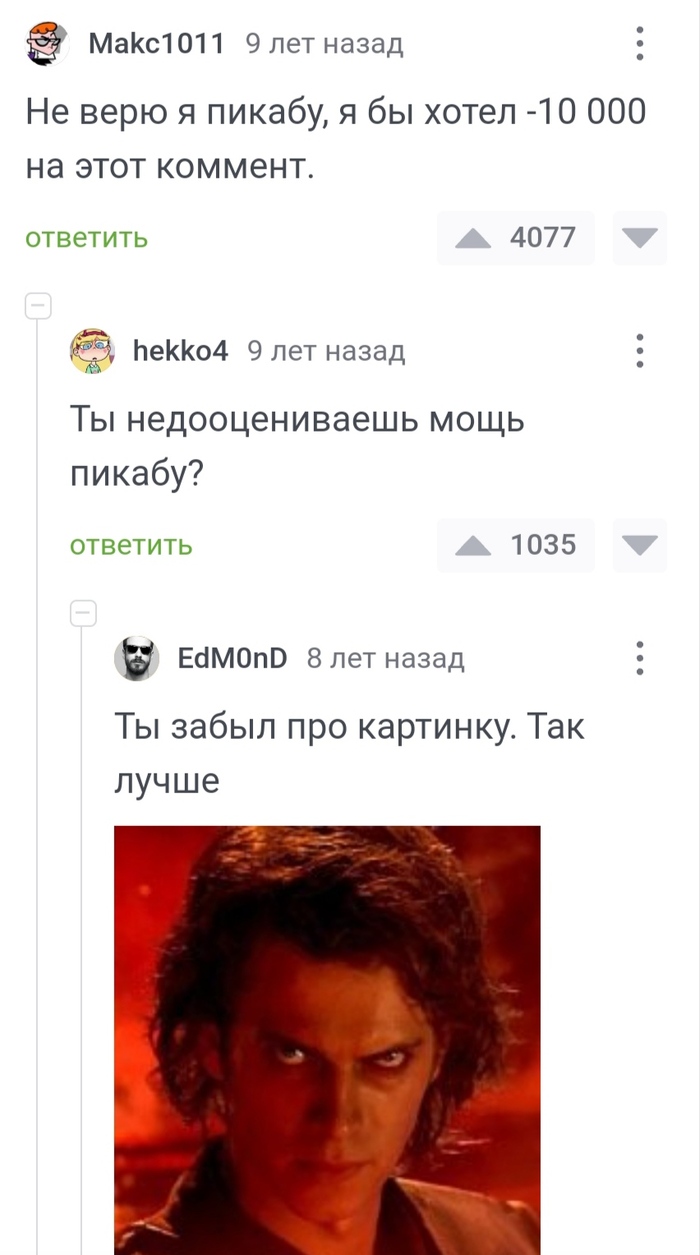Click '8 лет назад' timestamp on EdM0nD's comment
The height and width of the screenshot is (1255, 700).
(x=385, y=658)
